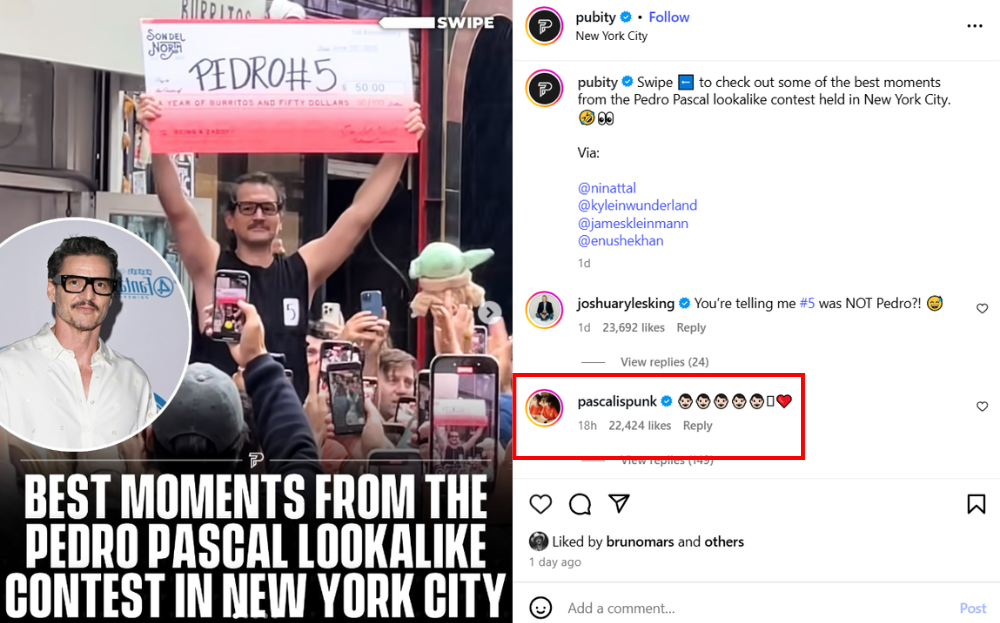This screenshot has height=623, width=1000.
Task: Share the post with the paper plane icon
Action: (619, 503)
